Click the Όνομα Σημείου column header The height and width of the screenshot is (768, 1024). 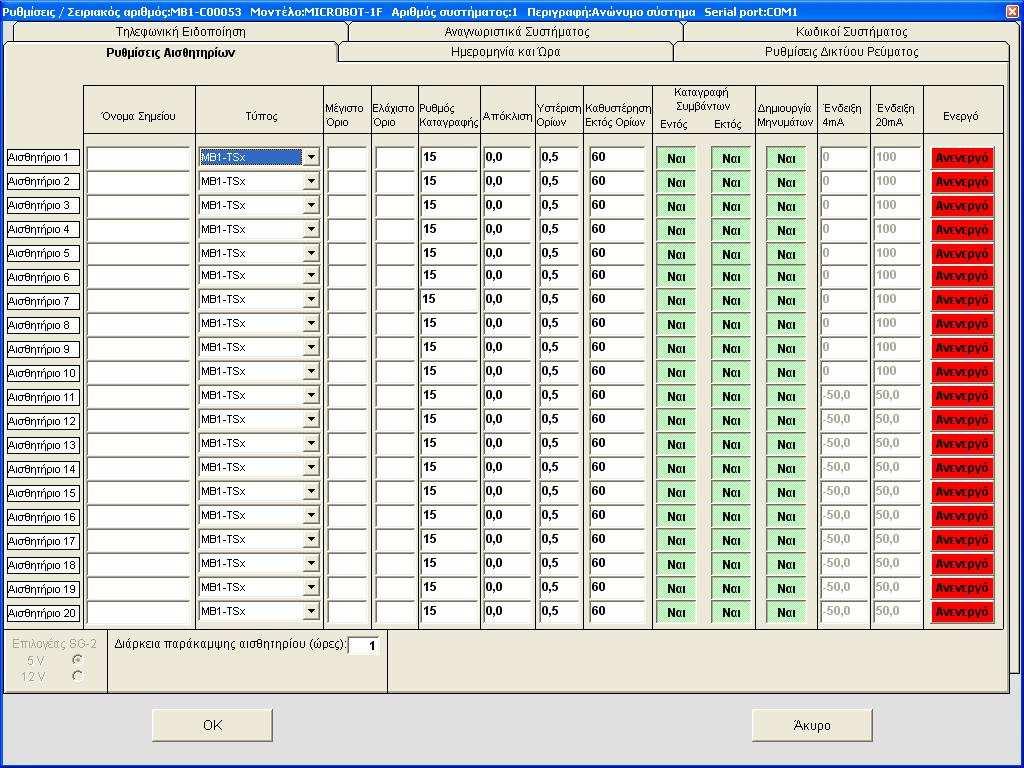tap(138, 116)
